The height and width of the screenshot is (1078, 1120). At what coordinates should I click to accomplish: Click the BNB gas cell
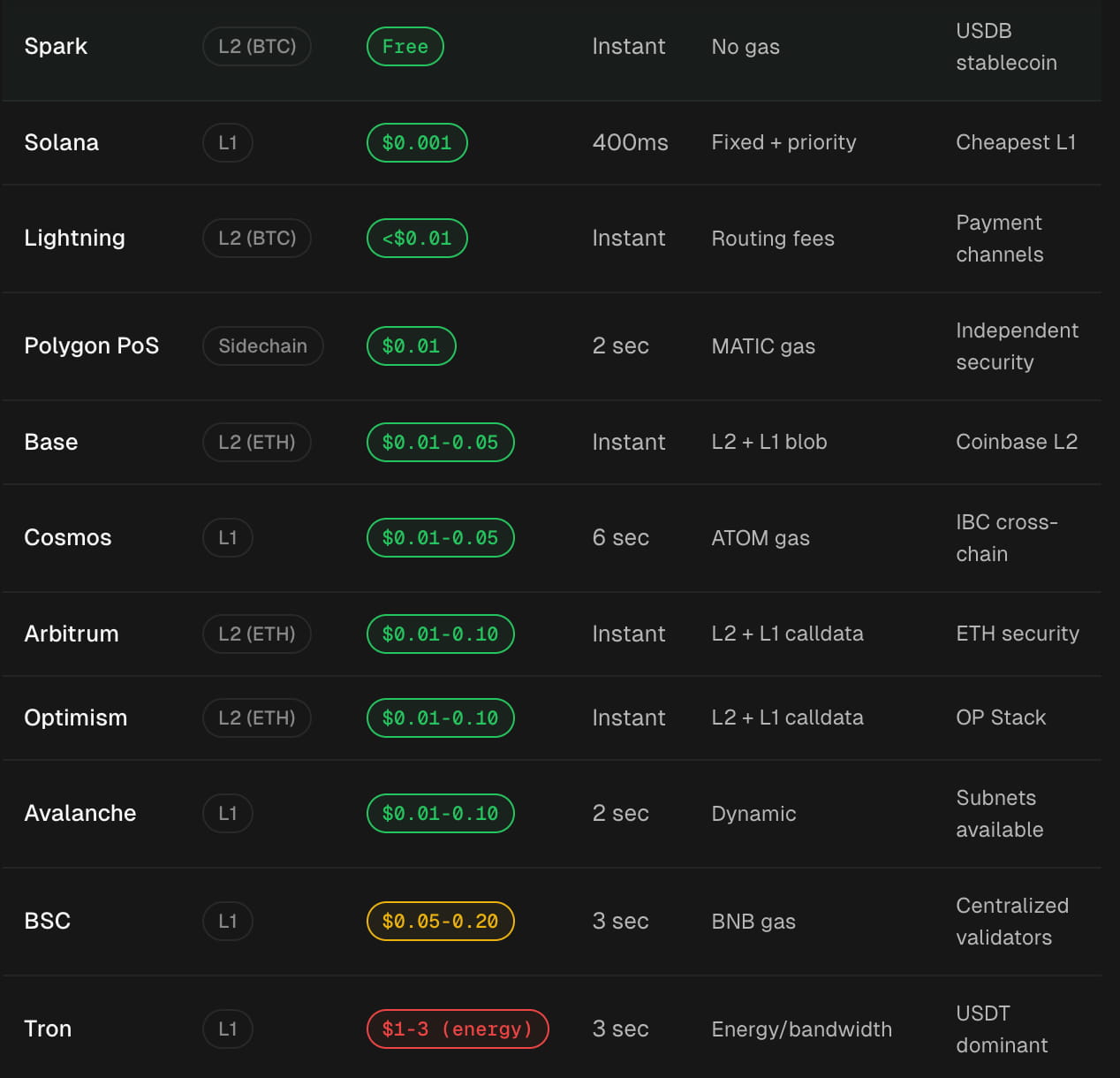coord(753,922)
